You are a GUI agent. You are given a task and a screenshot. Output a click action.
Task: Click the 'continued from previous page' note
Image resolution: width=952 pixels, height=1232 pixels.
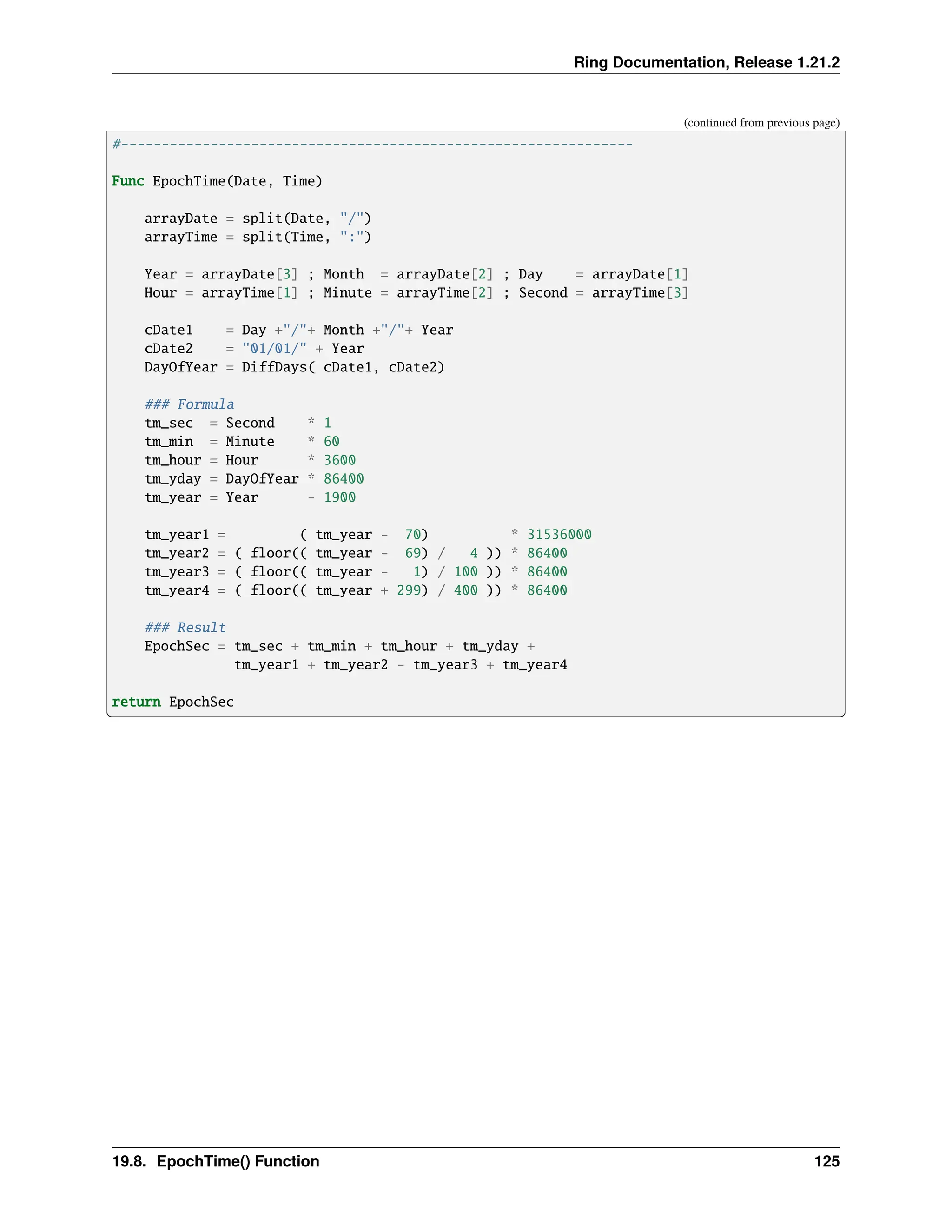(761, 123)
